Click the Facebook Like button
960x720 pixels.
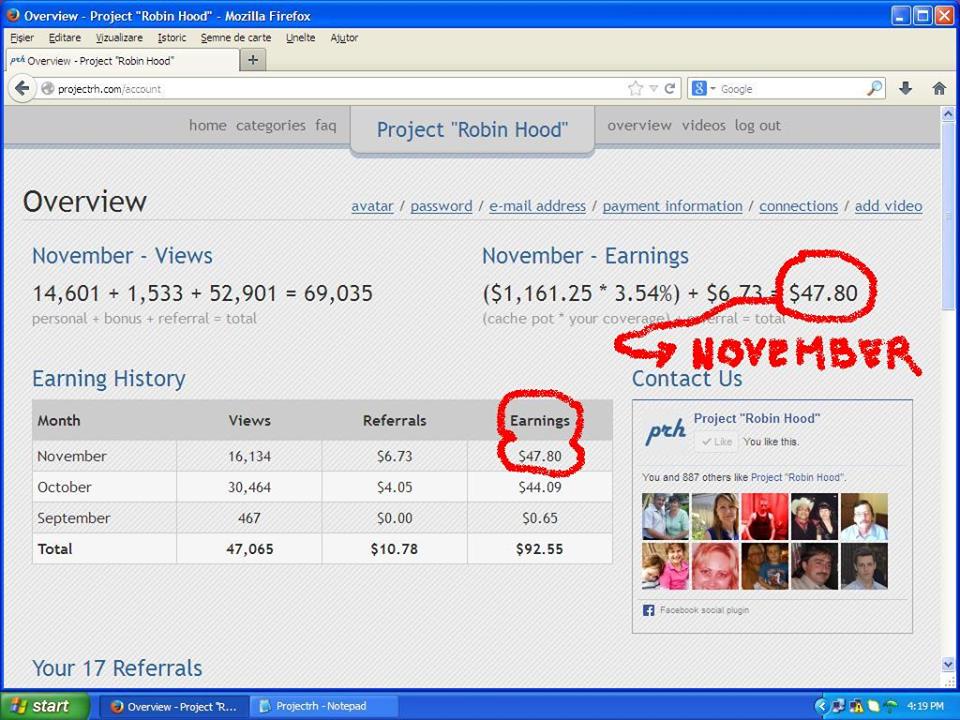pyautogui.click(x=716, y=441)
